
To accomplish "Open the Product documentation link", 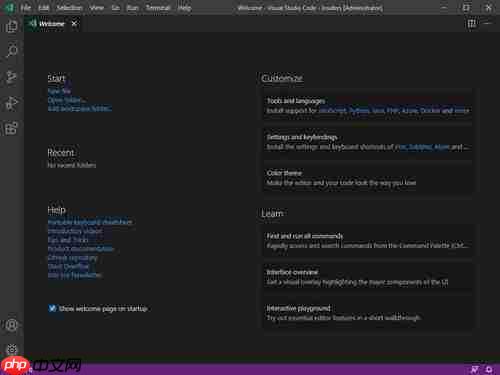I will (81, 249).
